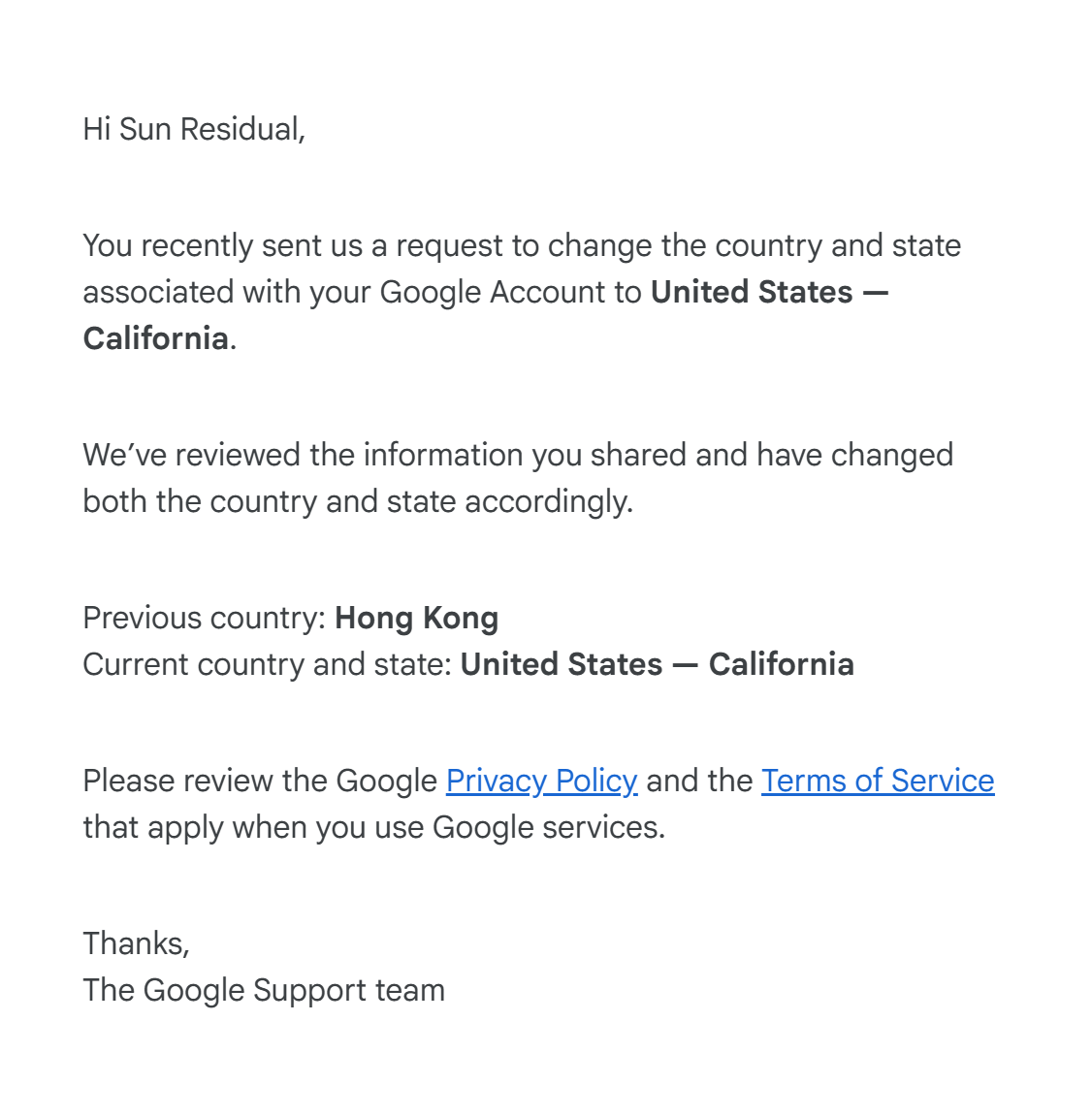Image resolution: width=1092 pixels, height=1117 pixels.
Task: Click the bold "Hong Kong" text
Action: pyautogui.click(x=416, y=618)
